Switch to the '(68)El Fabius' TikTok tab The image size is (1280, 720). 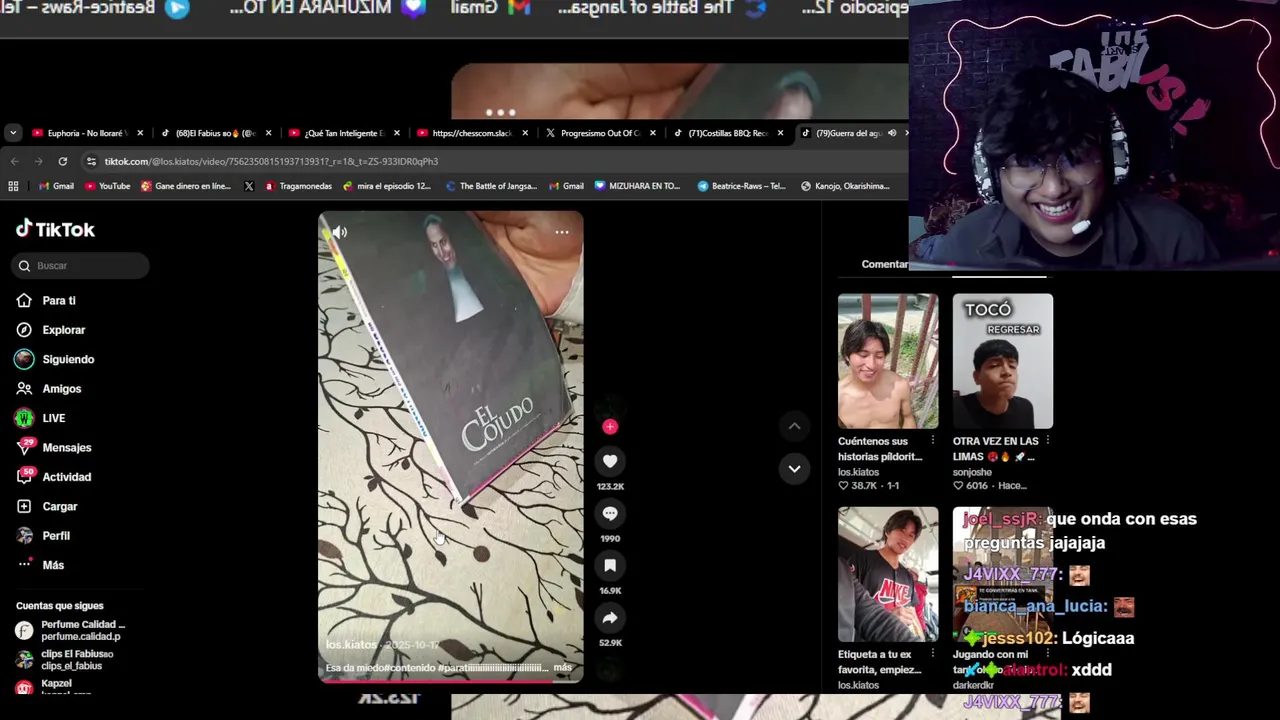tap(216, 133)
